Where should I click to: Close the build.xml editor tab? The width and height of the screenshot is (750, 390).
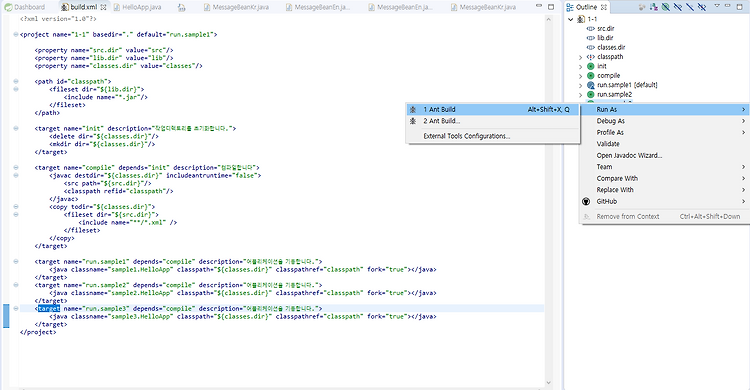[x=103, y=7]
